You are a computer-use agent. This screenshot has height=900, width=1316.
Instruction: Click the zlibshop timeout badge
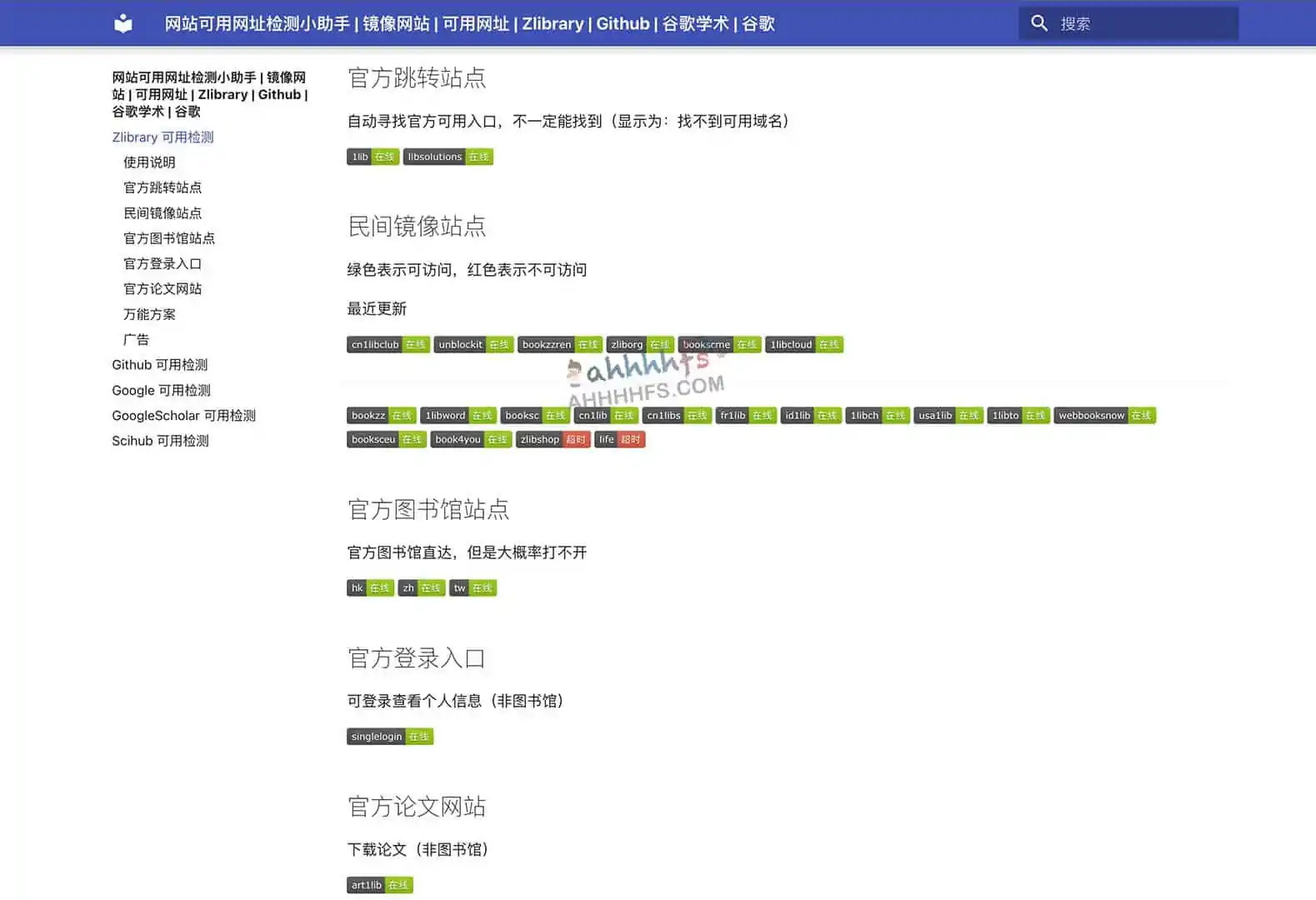(x=553, y=439)
